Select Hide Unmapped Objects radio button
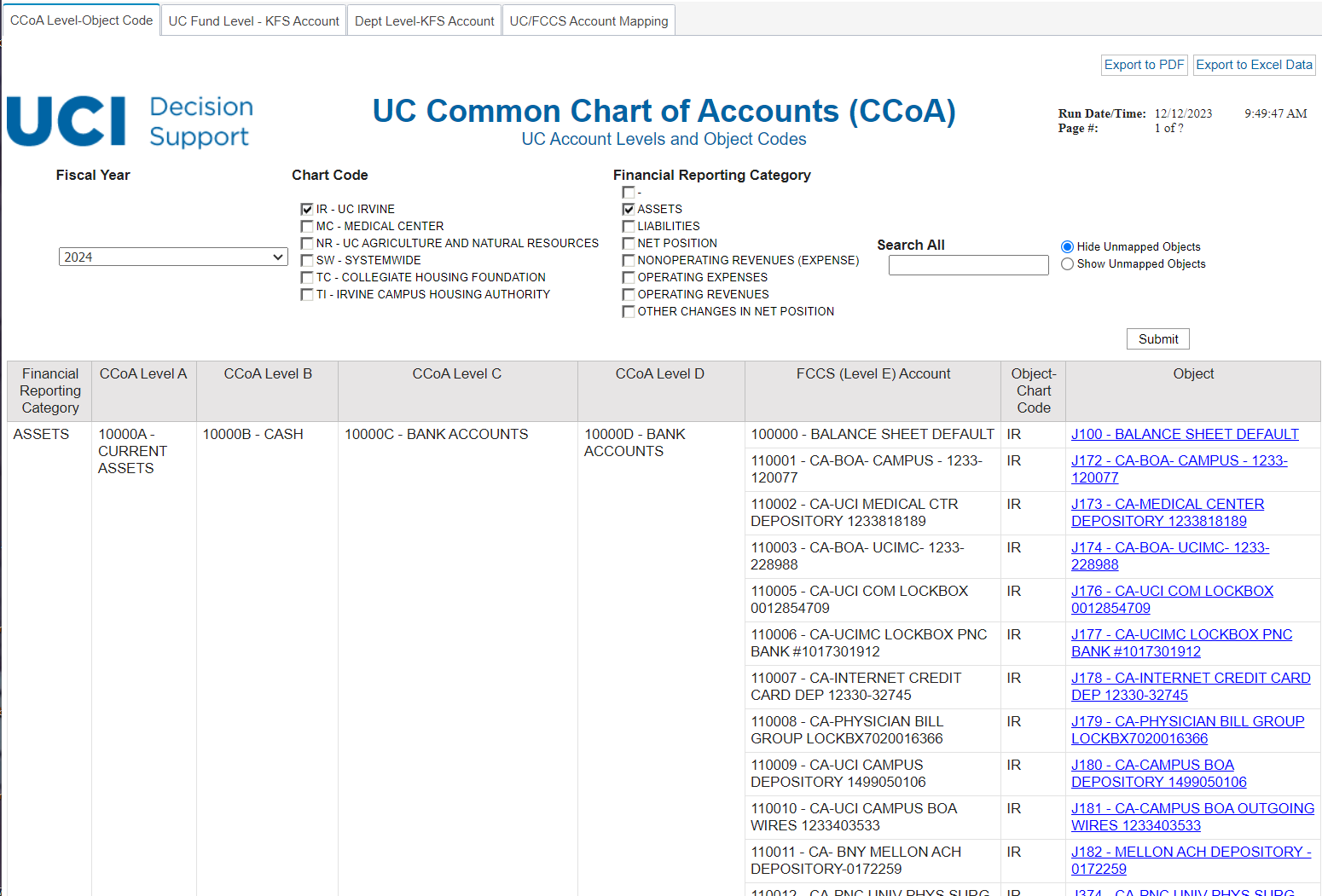Viewport: 1322px width, 896px height. pyautogui.click(x=1067, y=247)
